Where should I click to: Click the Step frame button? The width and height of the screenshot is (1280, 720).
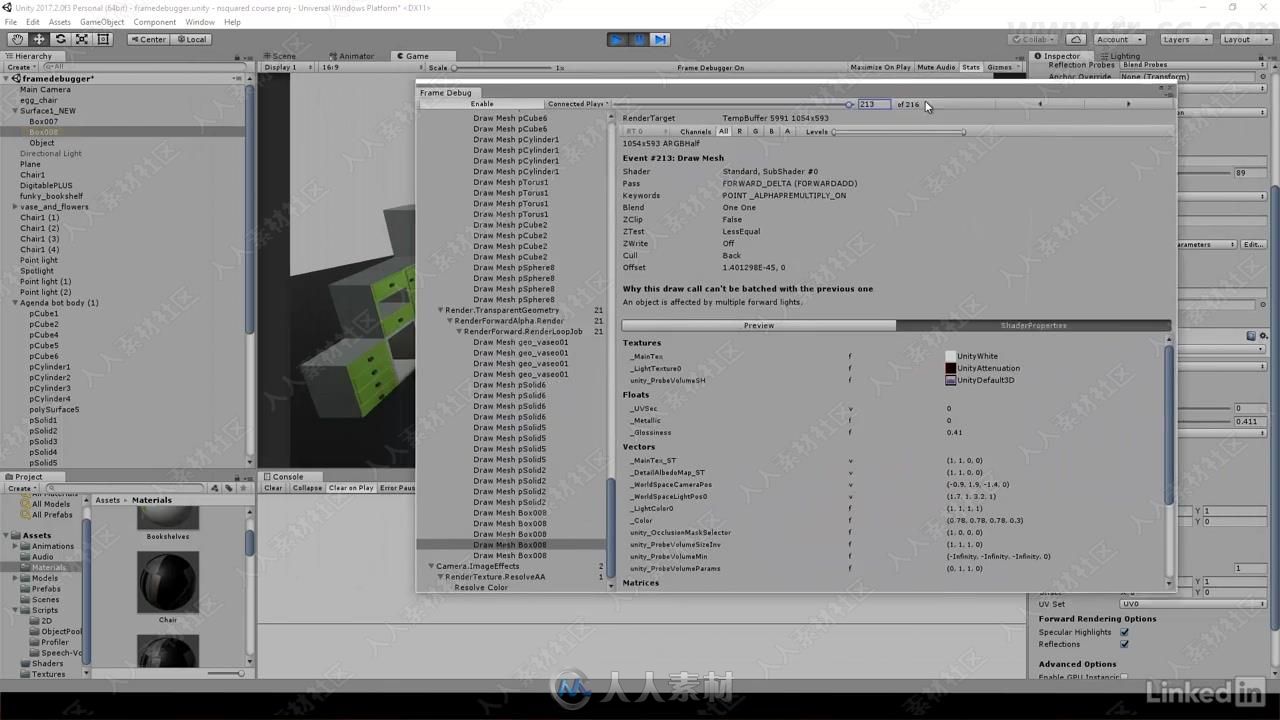pyautogui.click(x=660, y=39)
